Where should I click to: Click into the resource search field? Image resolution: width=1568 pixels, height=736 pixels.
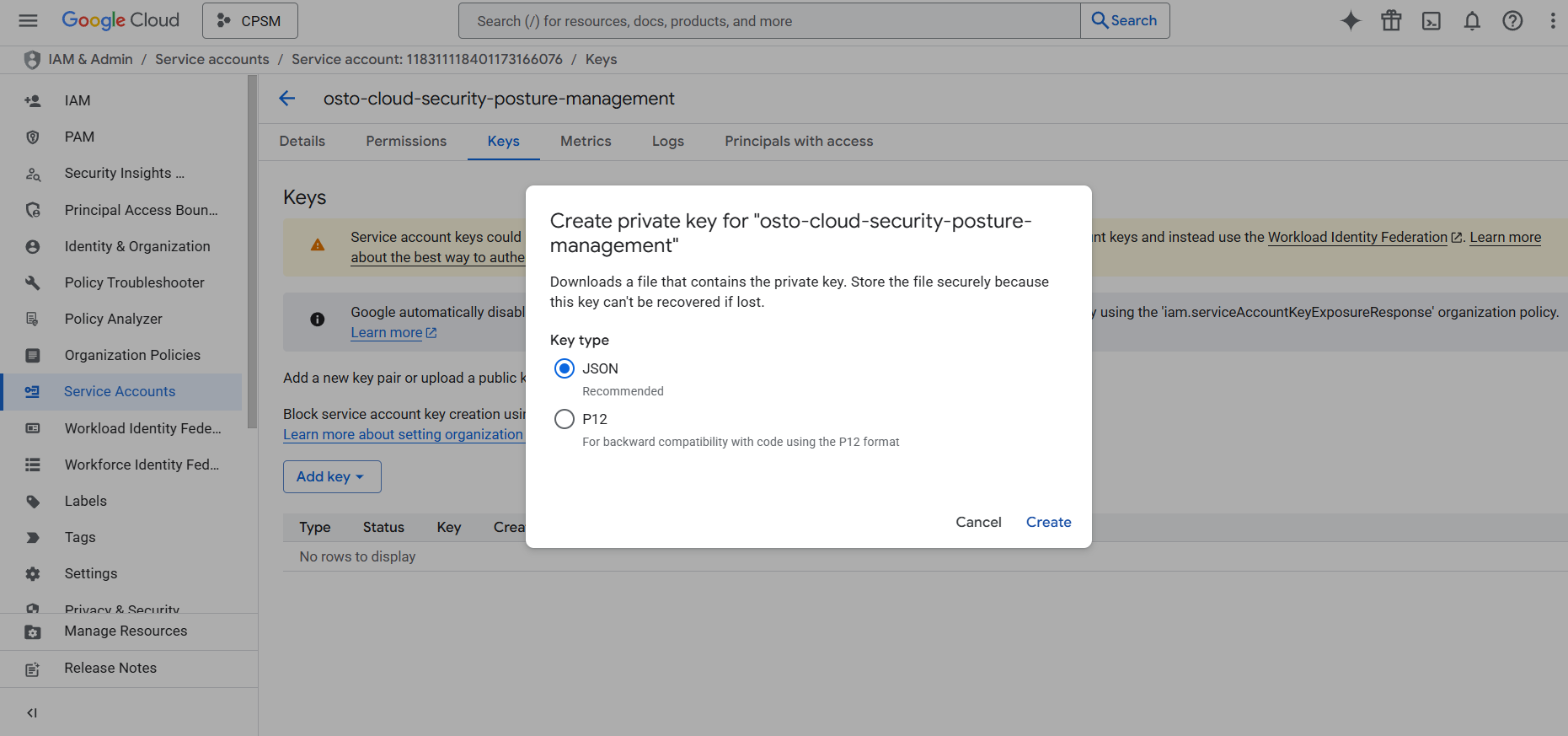(x=768, y=21)
